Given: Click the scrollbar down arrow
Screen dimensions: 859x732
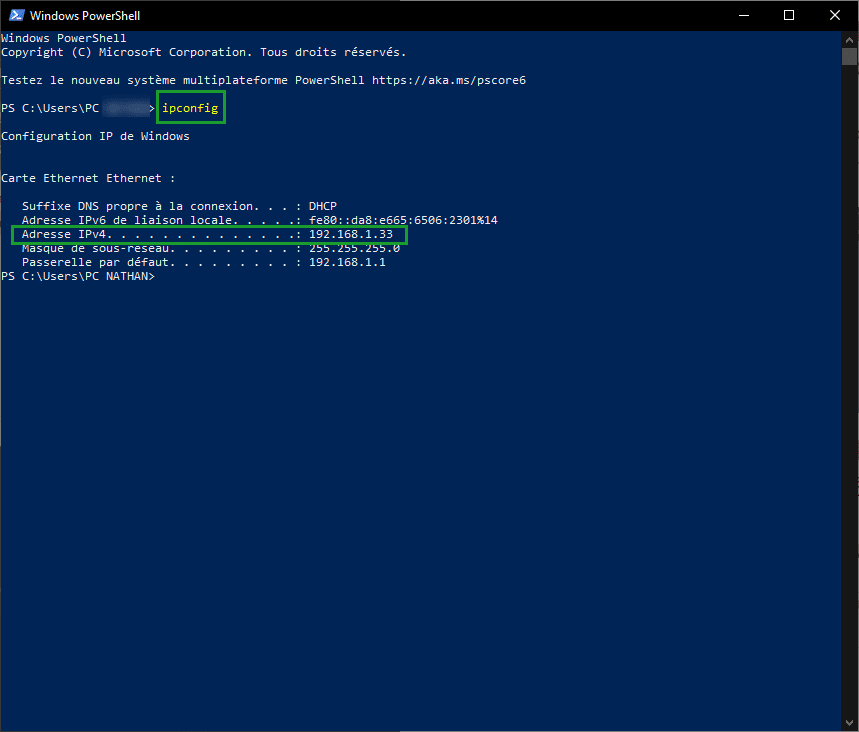Looking at the screenshot, I should (849, 723).
